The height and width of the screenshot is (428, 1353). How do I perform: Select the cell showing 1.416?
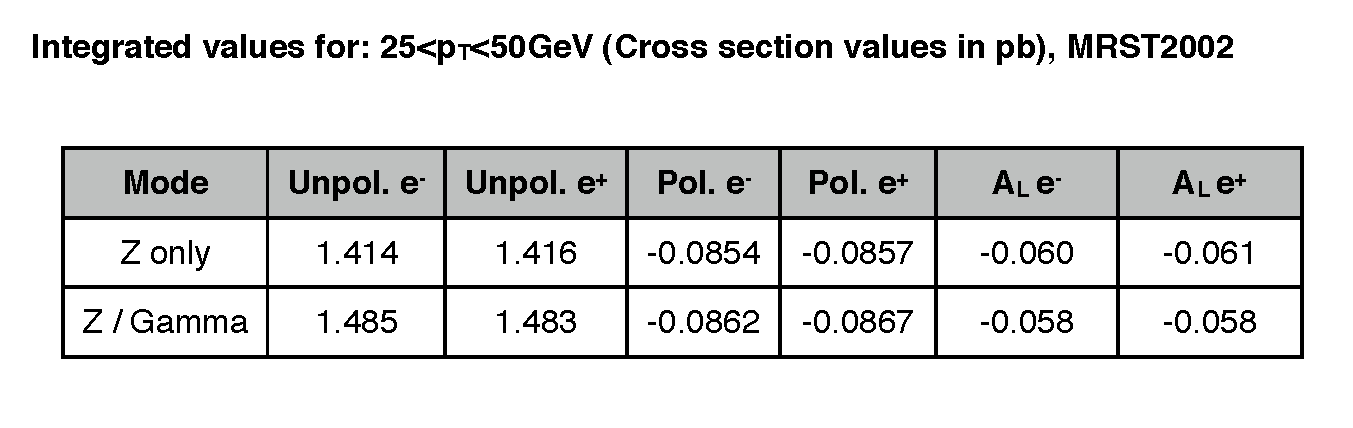pos(536,253)
